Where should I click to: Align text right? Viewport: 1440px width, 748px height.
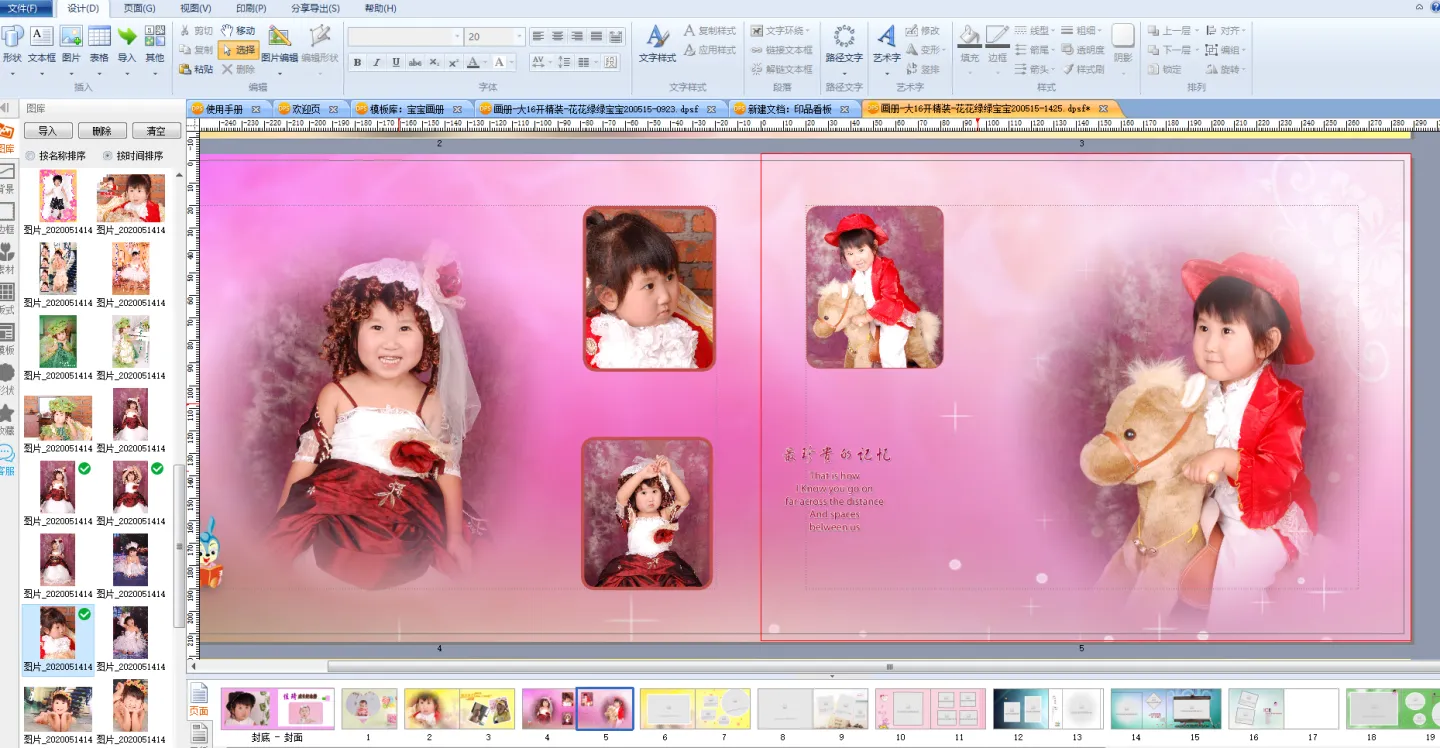(x=577, y=36)
